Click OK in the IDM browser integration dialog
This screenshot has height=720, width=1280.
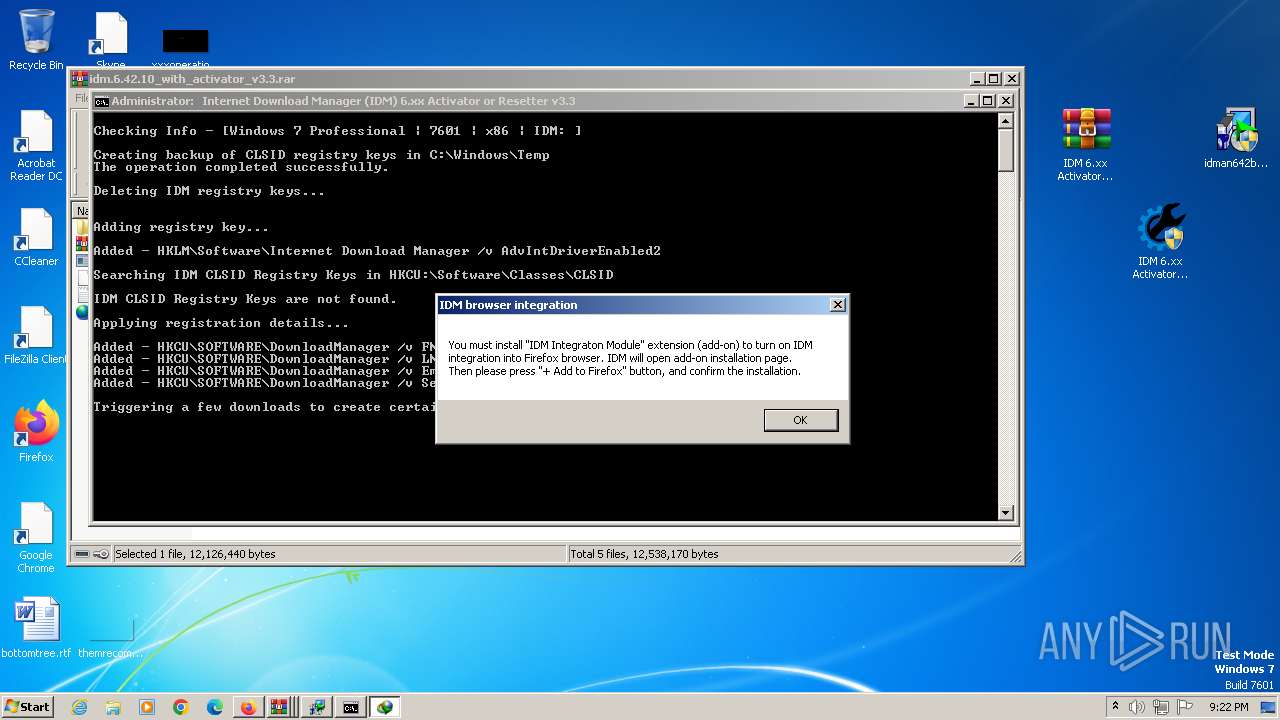pos(800,420)
